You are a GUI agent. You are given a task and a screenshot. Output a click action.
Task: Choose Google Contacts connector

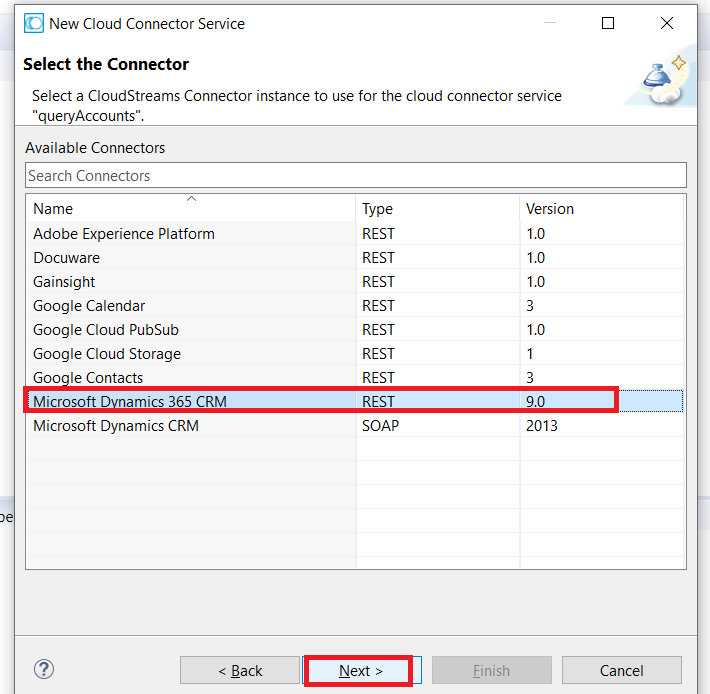click(355, 378)
